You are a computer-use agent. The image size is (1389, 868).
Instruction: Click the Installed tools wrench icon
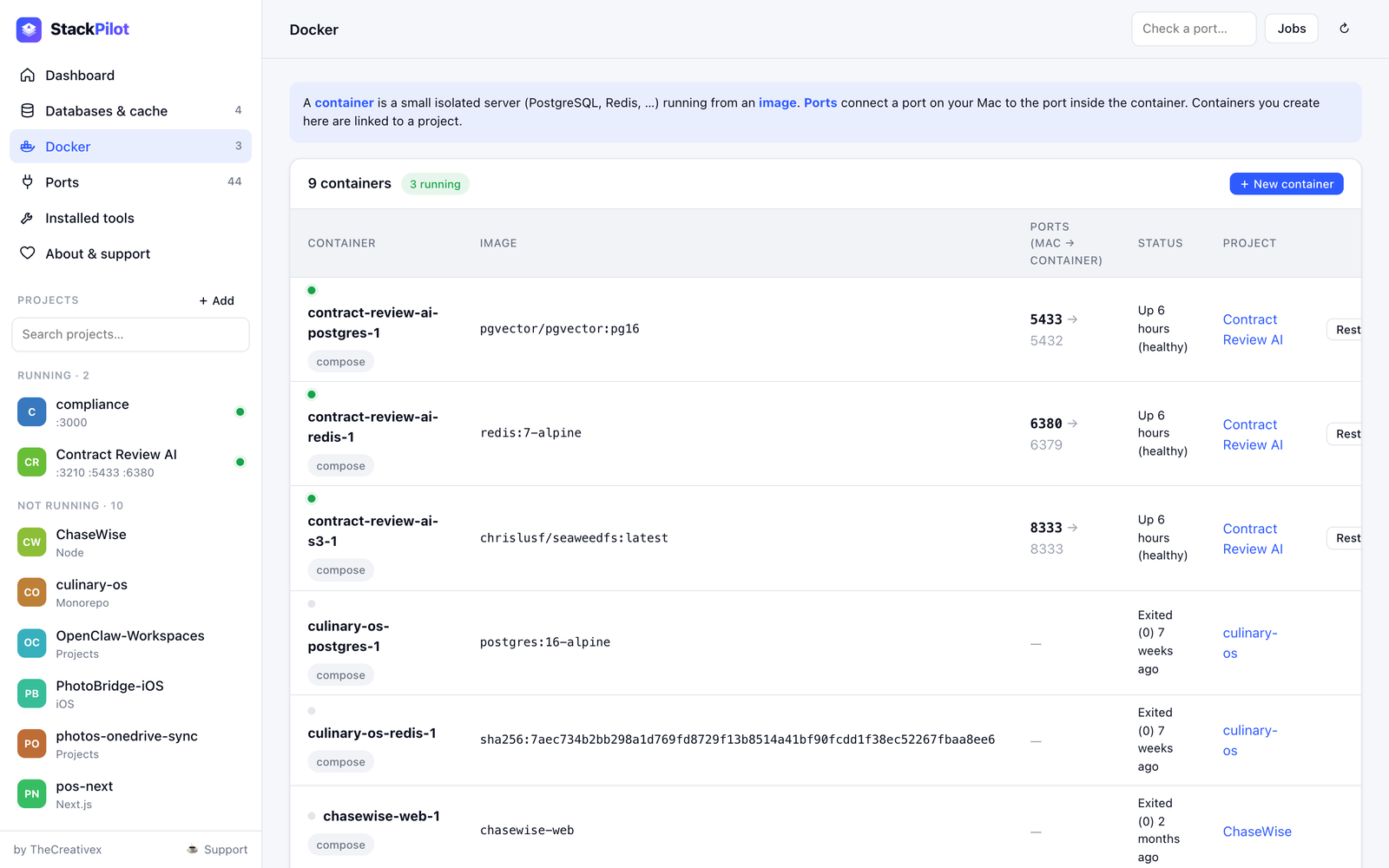click(x=28, y=218)
